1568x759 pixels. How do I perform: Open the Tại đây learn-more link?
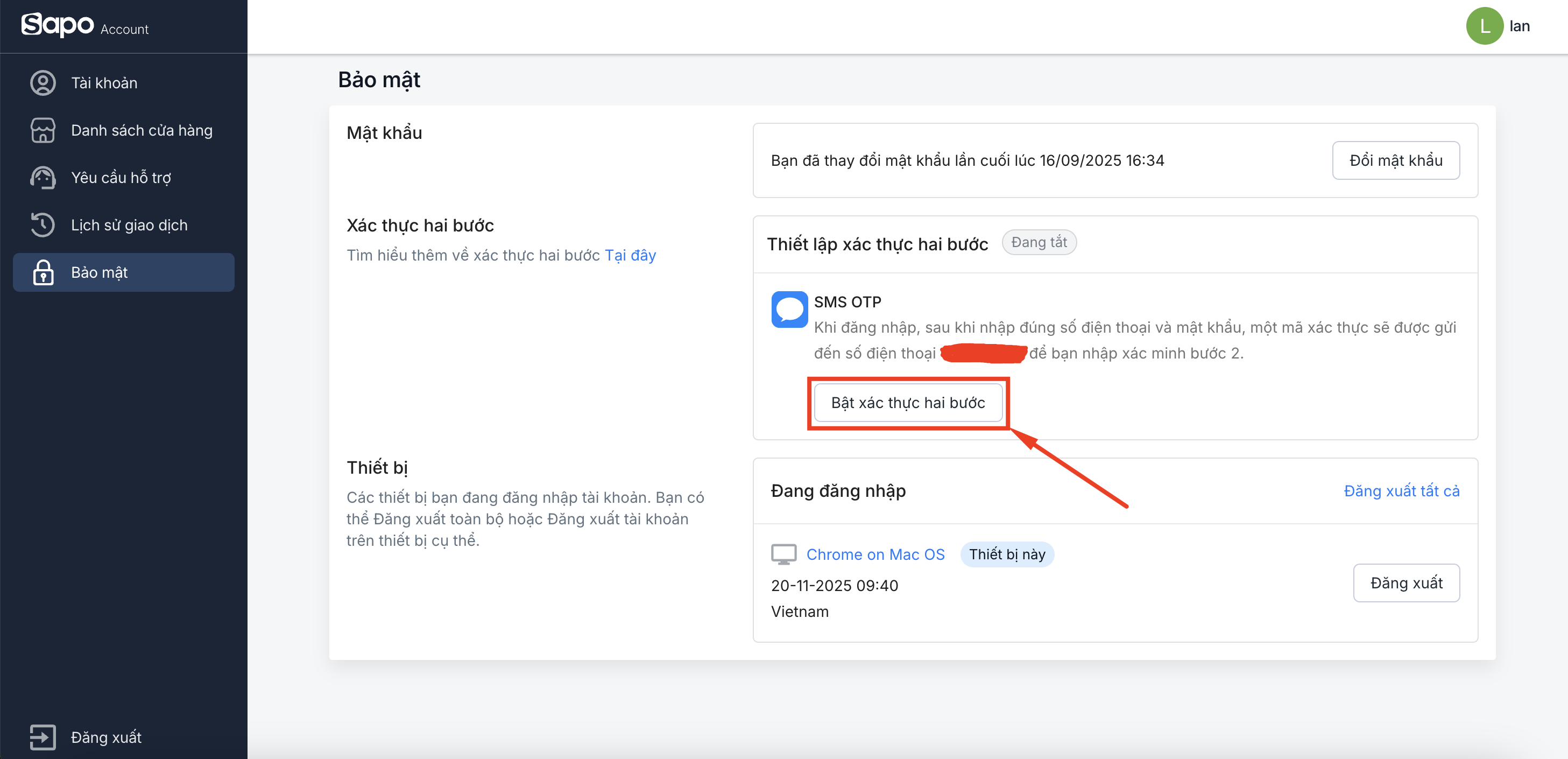pos(630,255)
